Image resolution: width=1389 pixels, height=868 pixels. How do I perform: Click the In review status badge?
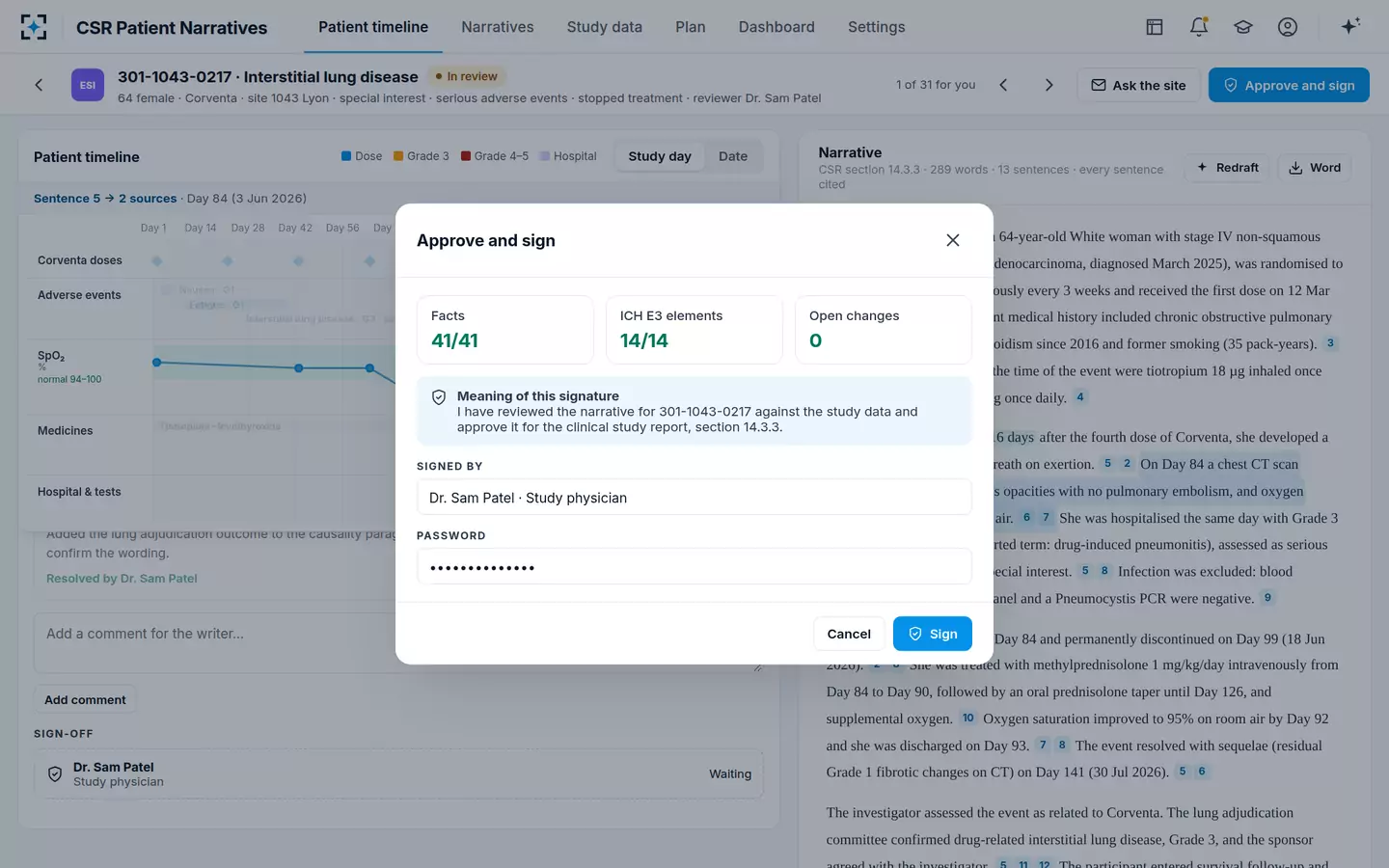[x=467, y=76]
